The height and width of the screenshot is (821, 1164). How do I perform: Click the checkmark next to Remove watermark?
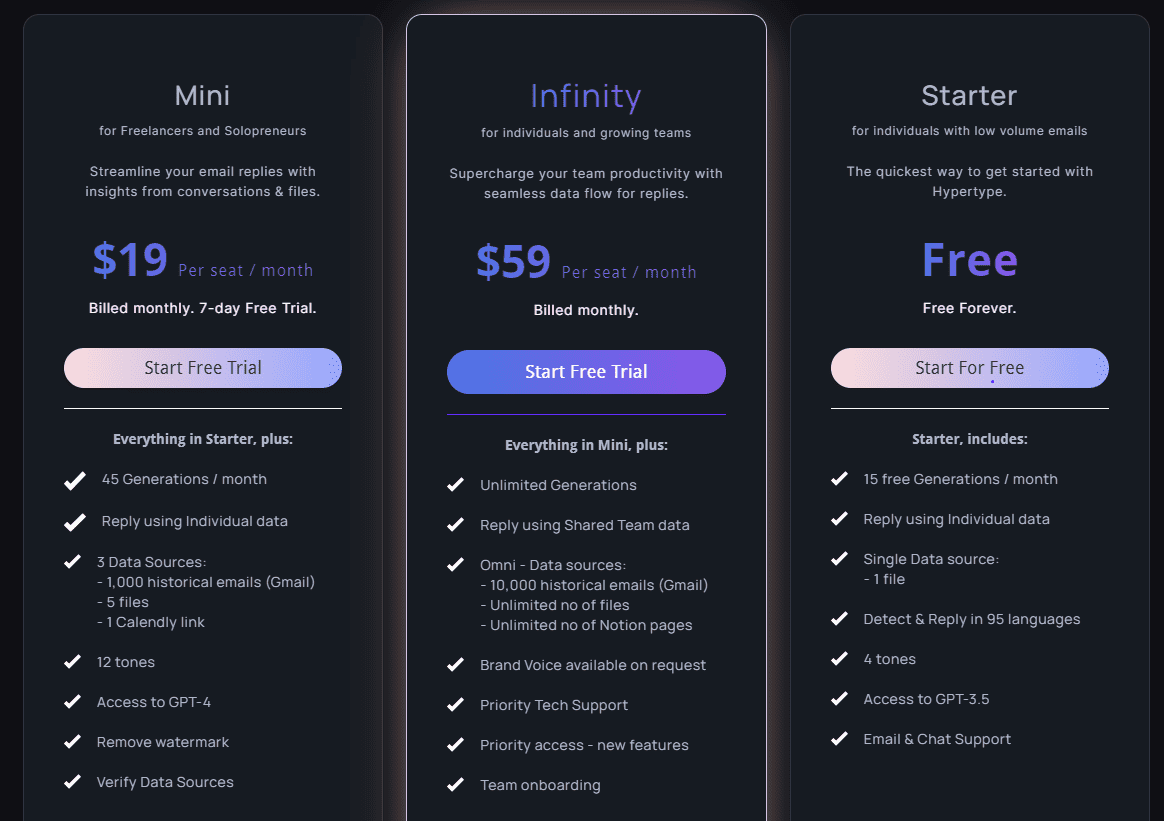tap(73, 742)
